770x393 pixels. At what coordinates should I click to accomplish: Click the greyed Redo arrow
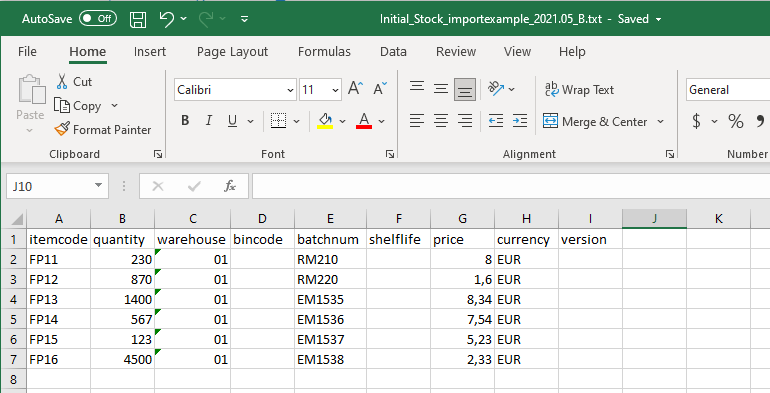click(206, 19)
